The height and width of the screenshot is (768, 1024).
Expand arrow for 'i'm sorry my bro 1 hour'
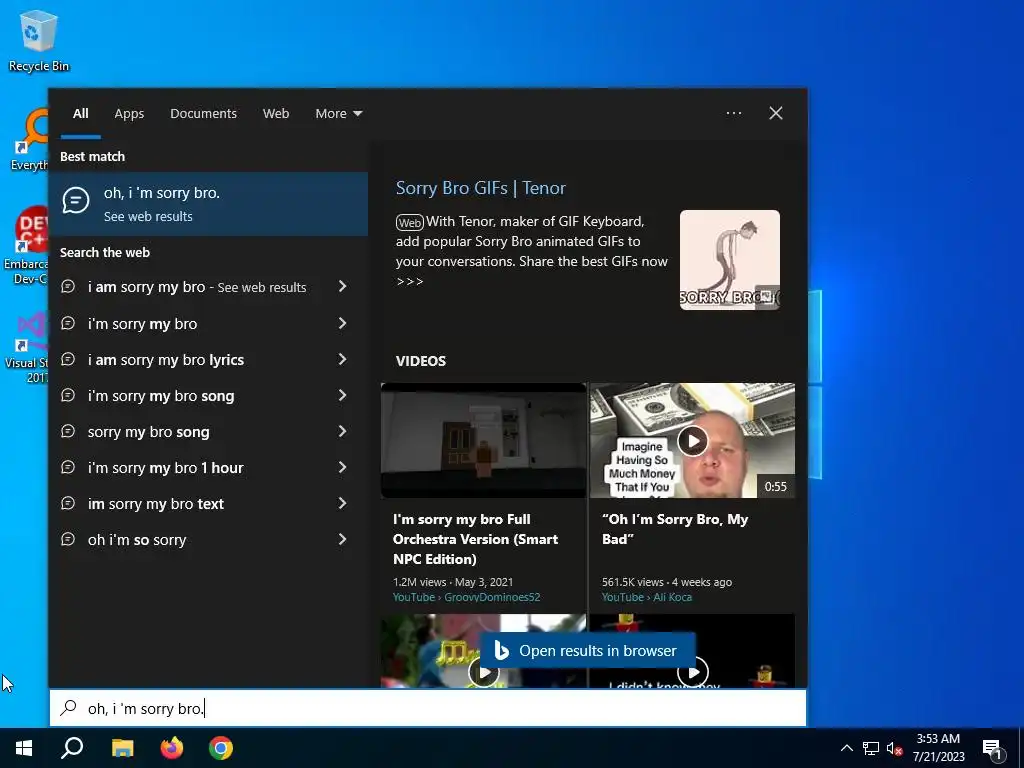(342, 466)
